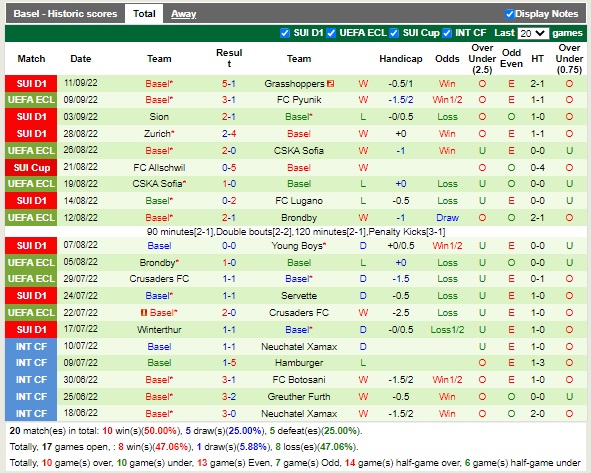The image size is (591, 473).
Task: Click the Sion team name
Action: click(x=159, y=116)
